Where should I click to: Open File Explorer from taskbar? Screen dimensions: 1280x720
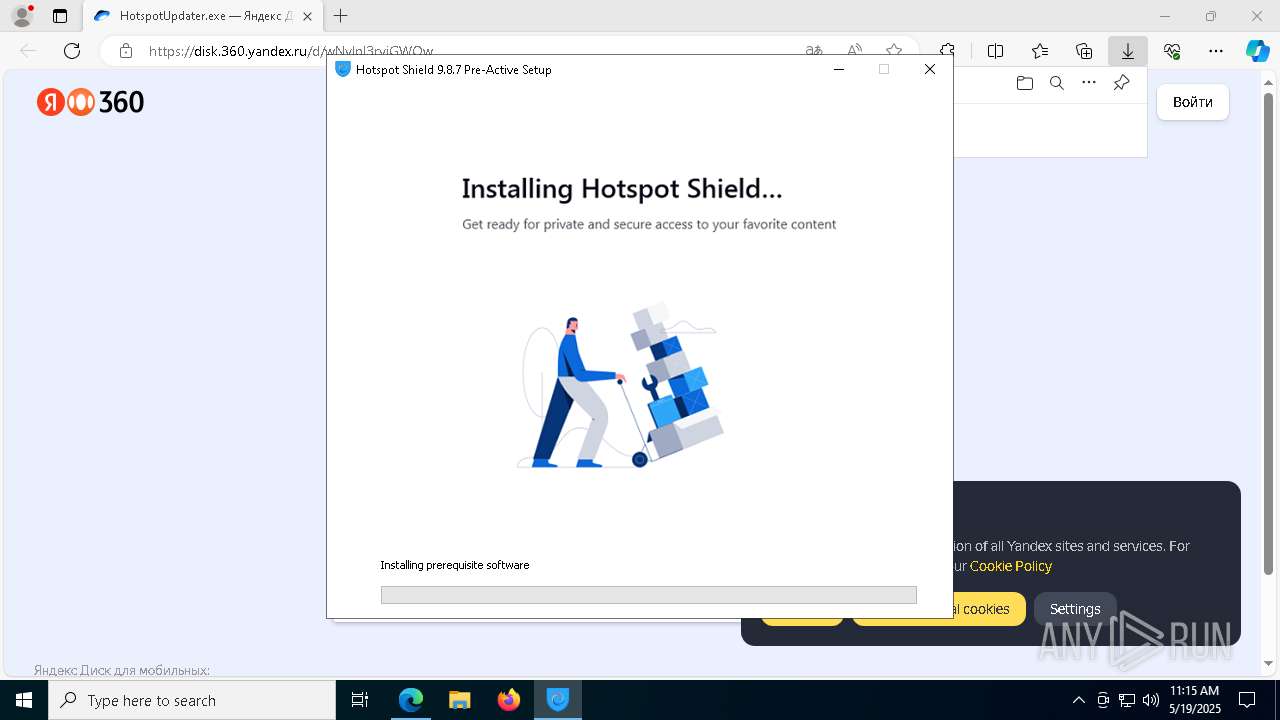point(460,700)
